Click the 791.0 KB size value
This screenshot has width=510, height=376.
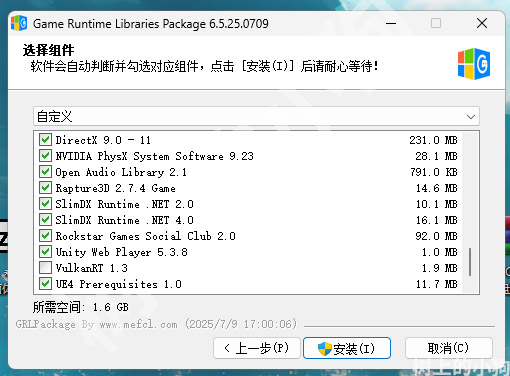434,172
